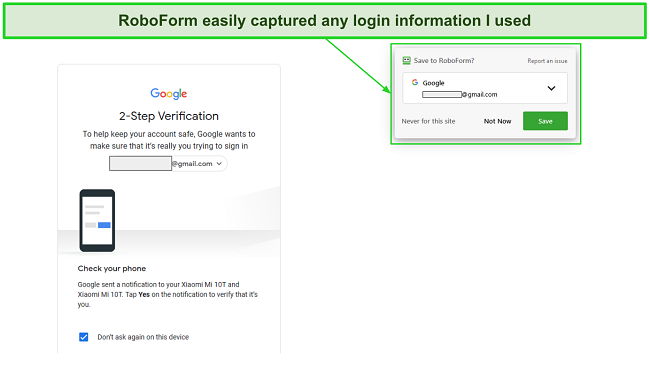Click the Google G icon in RoboForm

[x=415, y=82]
